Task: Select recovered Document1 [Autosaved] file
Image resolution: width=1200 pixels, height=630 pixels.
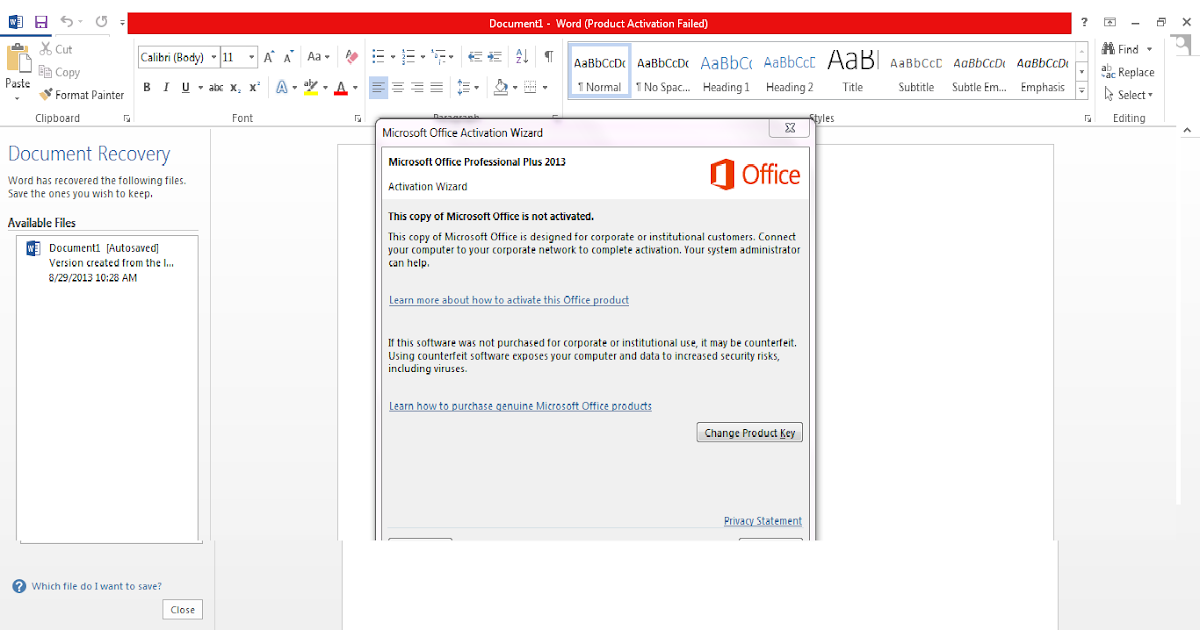Action: (x=107, y=262)
